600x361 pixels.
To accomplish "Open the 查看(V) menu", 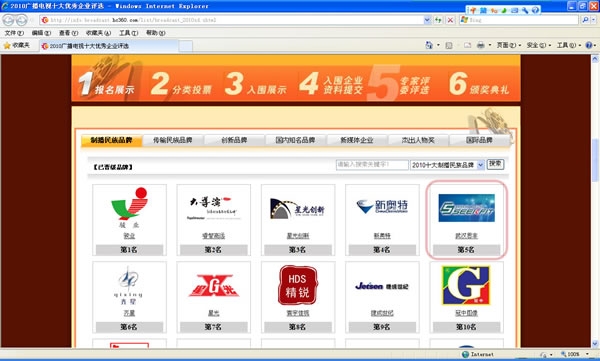I will coord(68,33).
